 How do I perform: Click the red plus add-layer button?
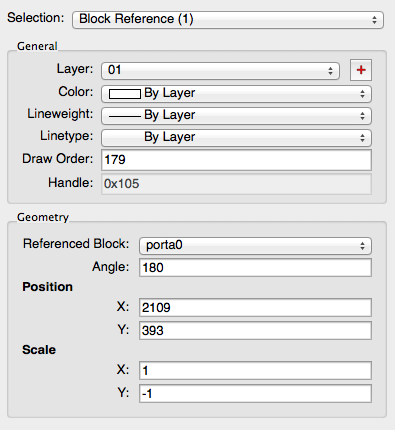pyautogui.click(x=361, y=70)
